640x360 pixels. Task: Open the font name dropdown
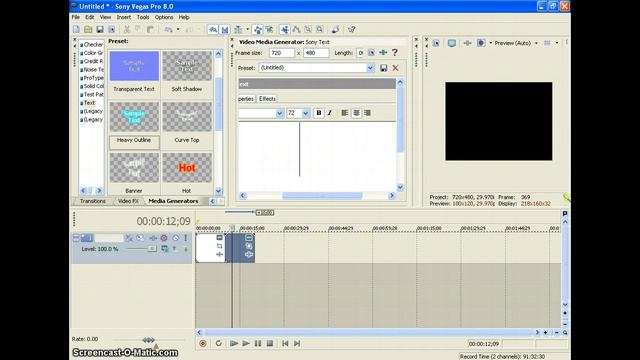pos(280,113)
